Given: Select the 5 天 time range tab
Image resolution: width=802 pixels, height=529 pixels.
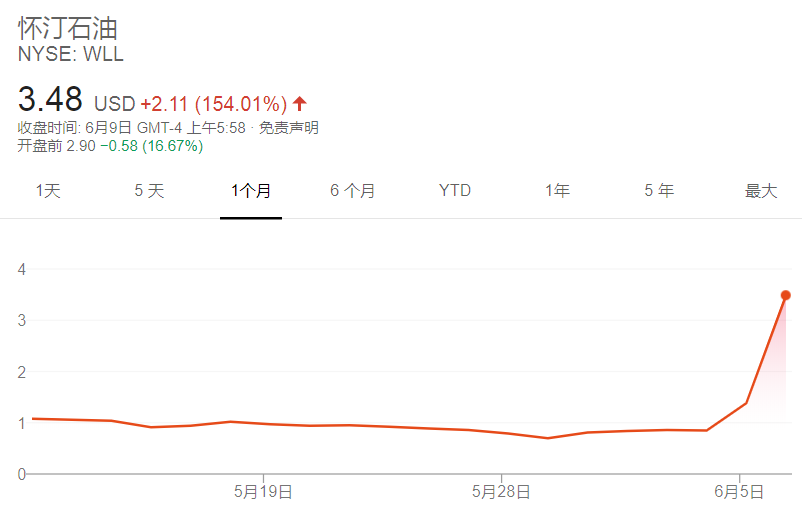Looking at the screenshot, I should click(x=149, y=191).
